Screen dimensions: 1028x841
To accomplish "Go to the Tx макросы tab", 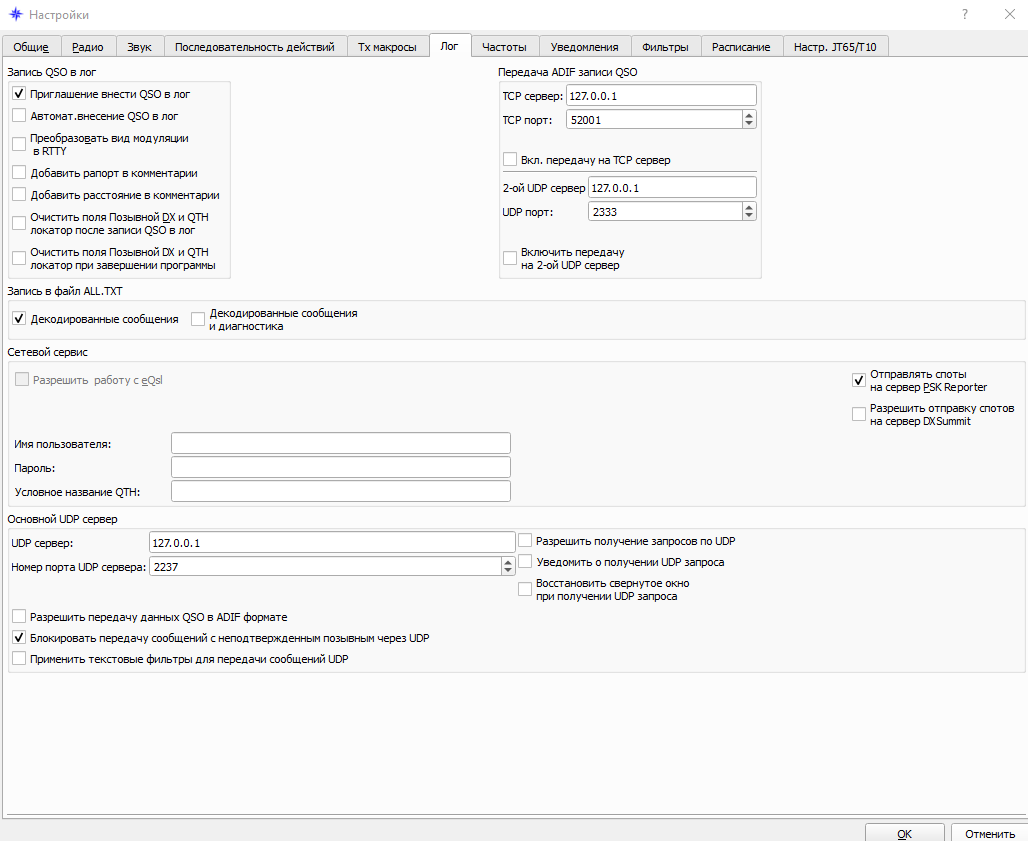I will coord(387,47).
